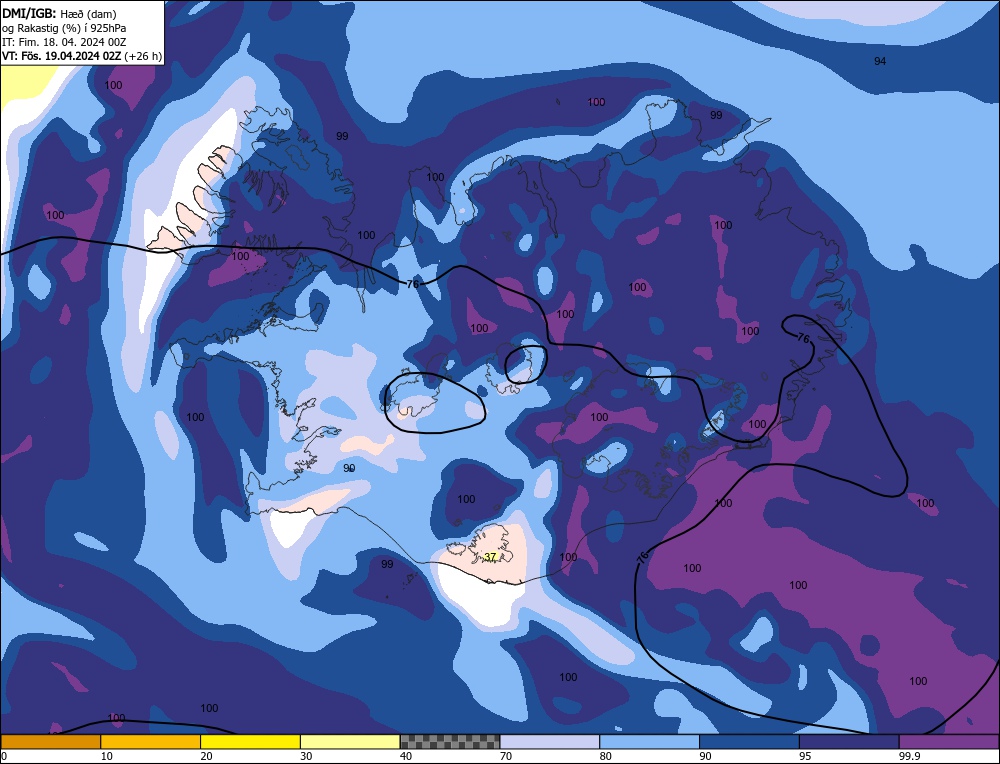
Task: Click the '20' legend tick label
Action: point(207,756)
